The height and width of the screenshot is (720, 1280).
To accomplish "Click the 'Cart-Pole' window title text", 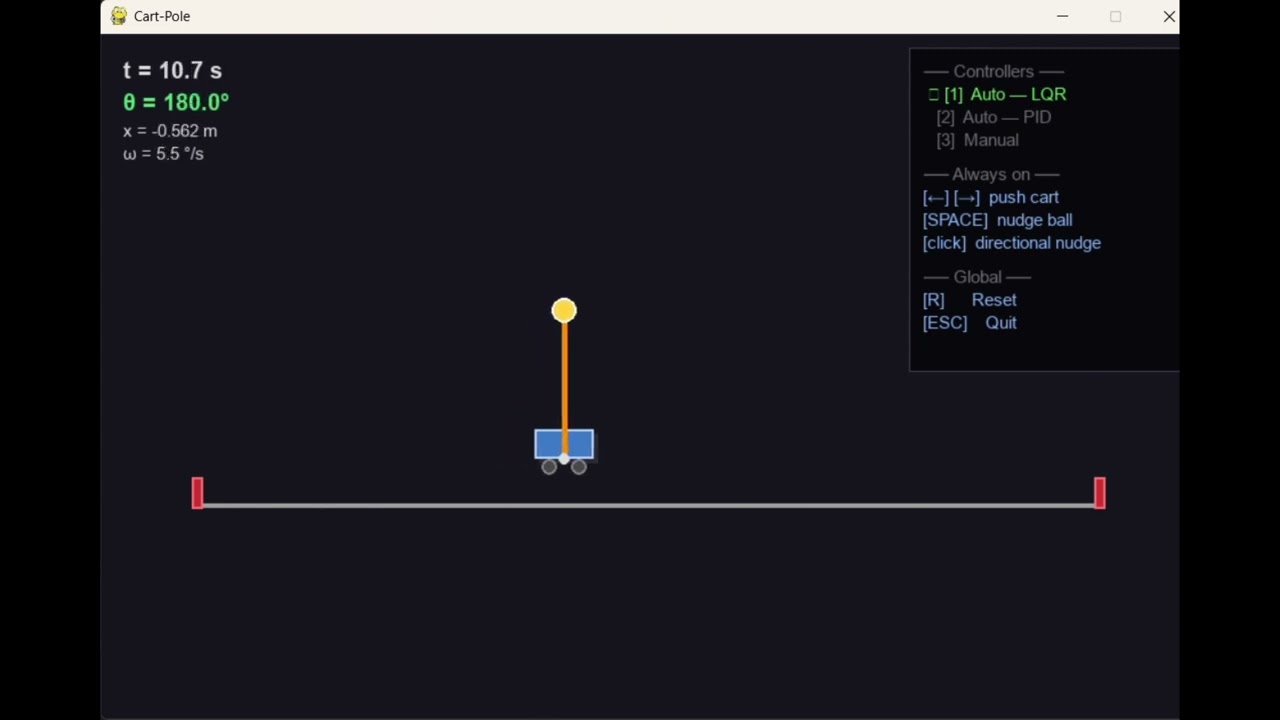I will (162, 16).
